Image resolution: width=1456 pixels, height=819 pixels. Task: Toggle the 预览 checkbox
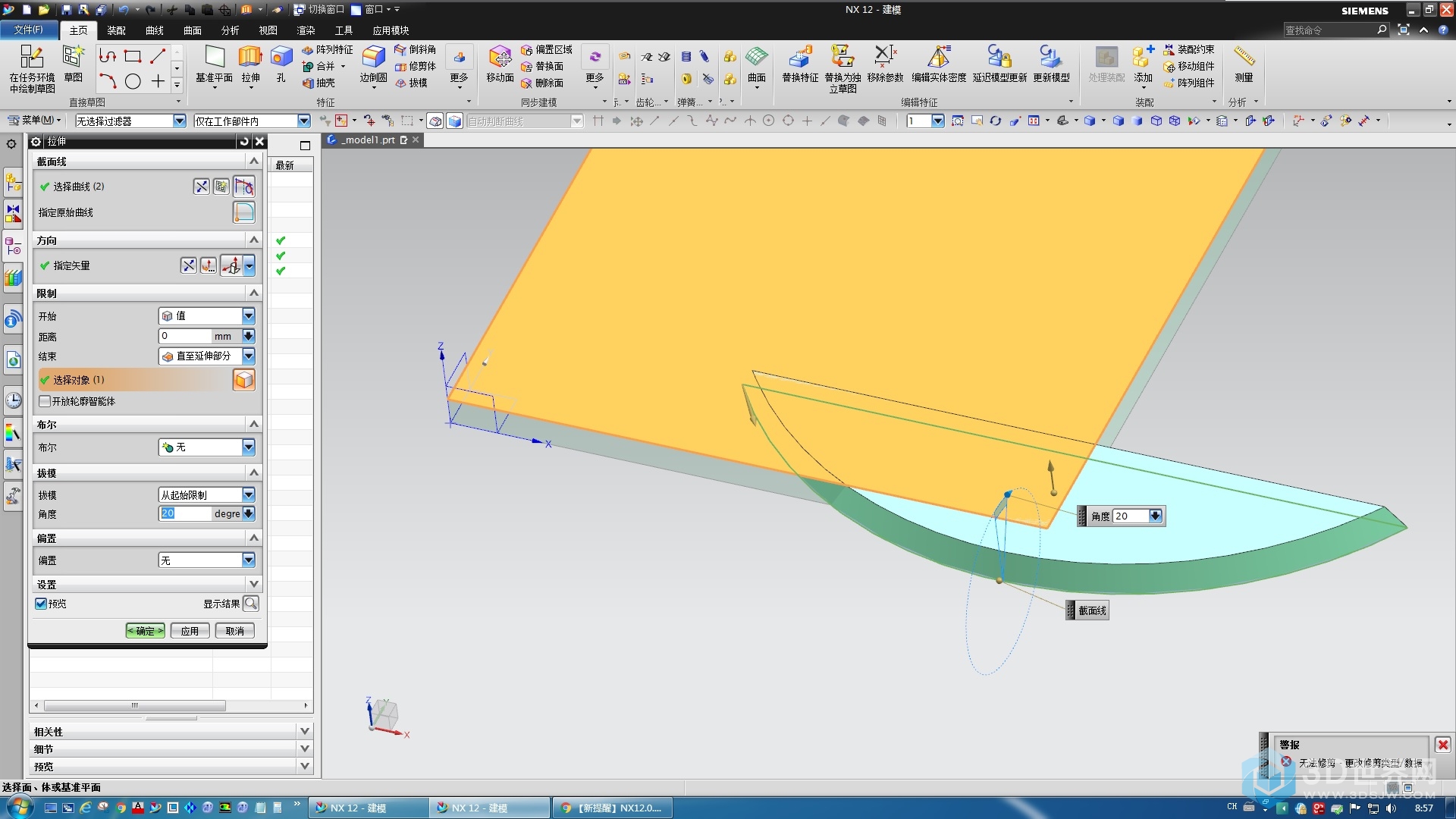click(x=41, y=604)
